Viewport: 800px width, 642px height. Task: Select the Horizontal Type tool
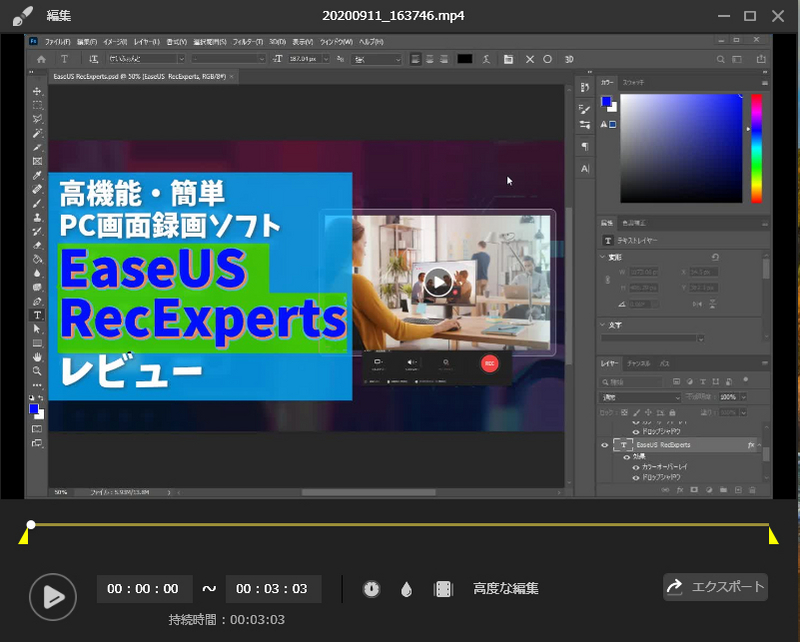37,315
